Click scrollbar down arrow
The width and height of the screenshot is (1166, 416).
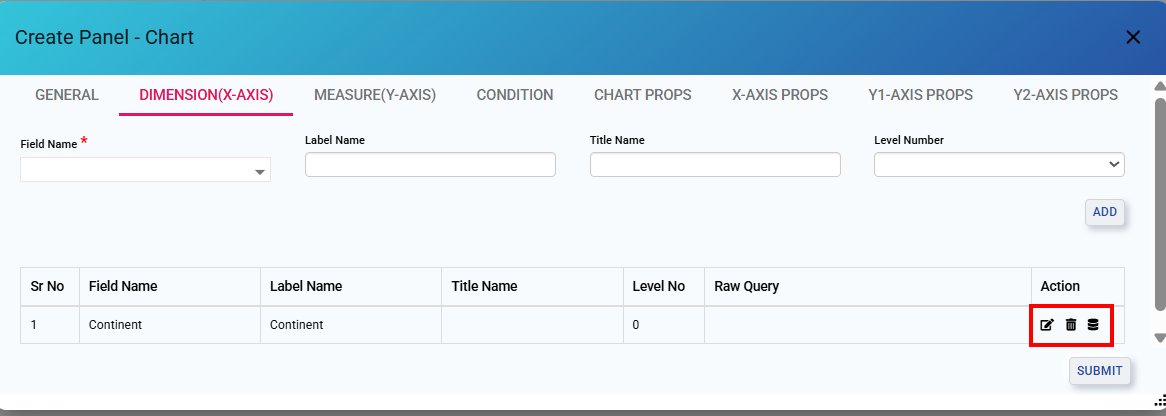1159,338
